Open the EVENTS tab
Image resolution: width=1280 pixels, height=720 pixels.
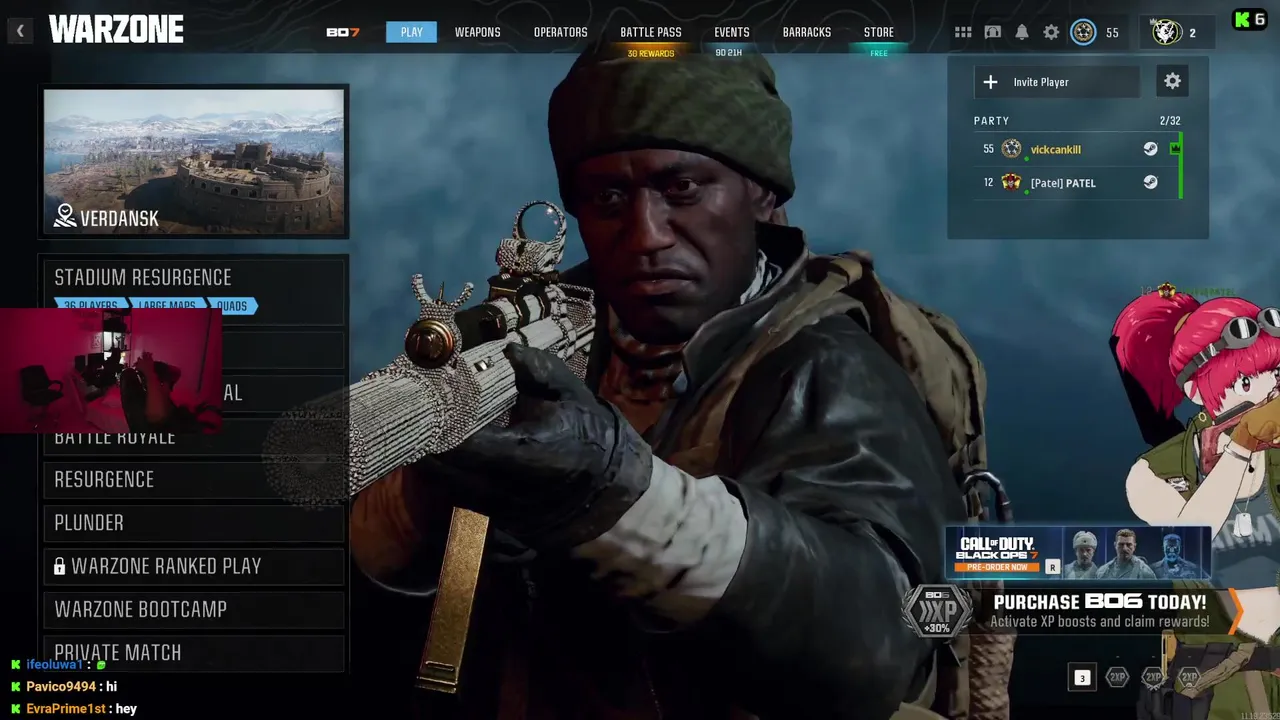click(732, 32)
